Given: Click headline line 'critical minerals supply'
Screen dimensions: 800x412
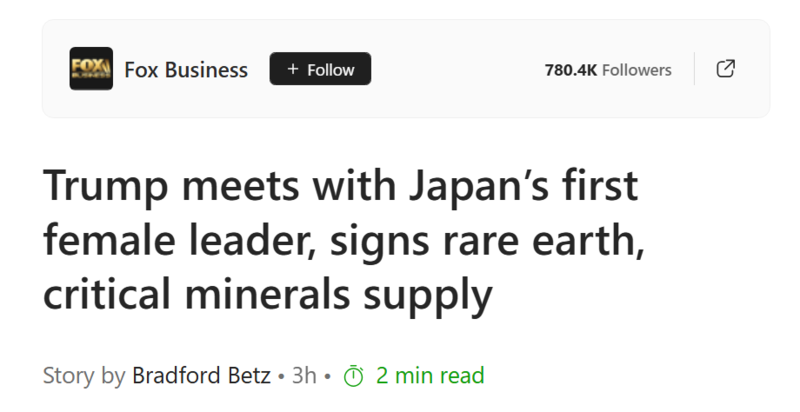Looking at the screenshot, I should 268,295.
